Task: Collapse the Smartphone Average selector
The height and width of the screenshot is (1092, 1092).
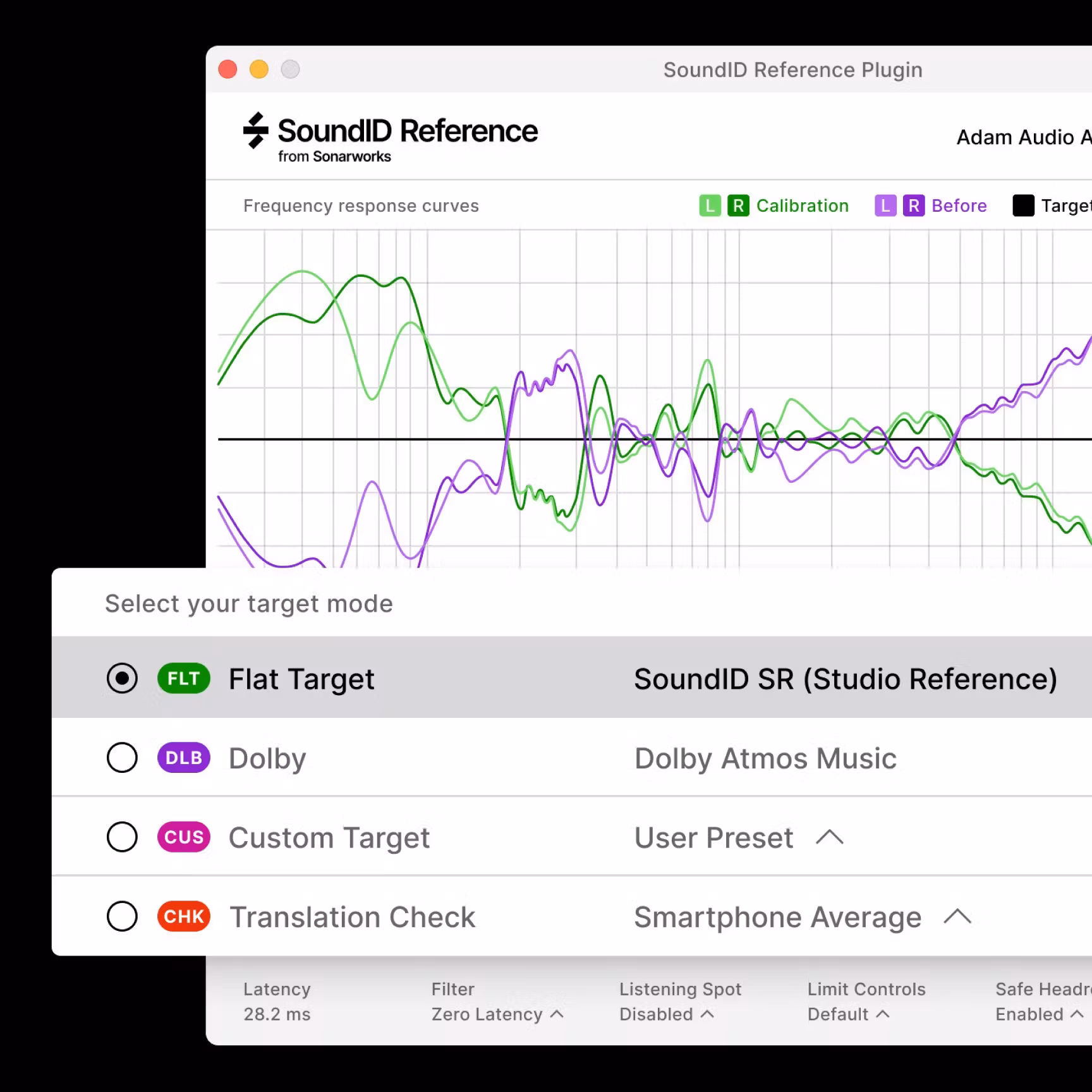Action: tap(958, 917)
